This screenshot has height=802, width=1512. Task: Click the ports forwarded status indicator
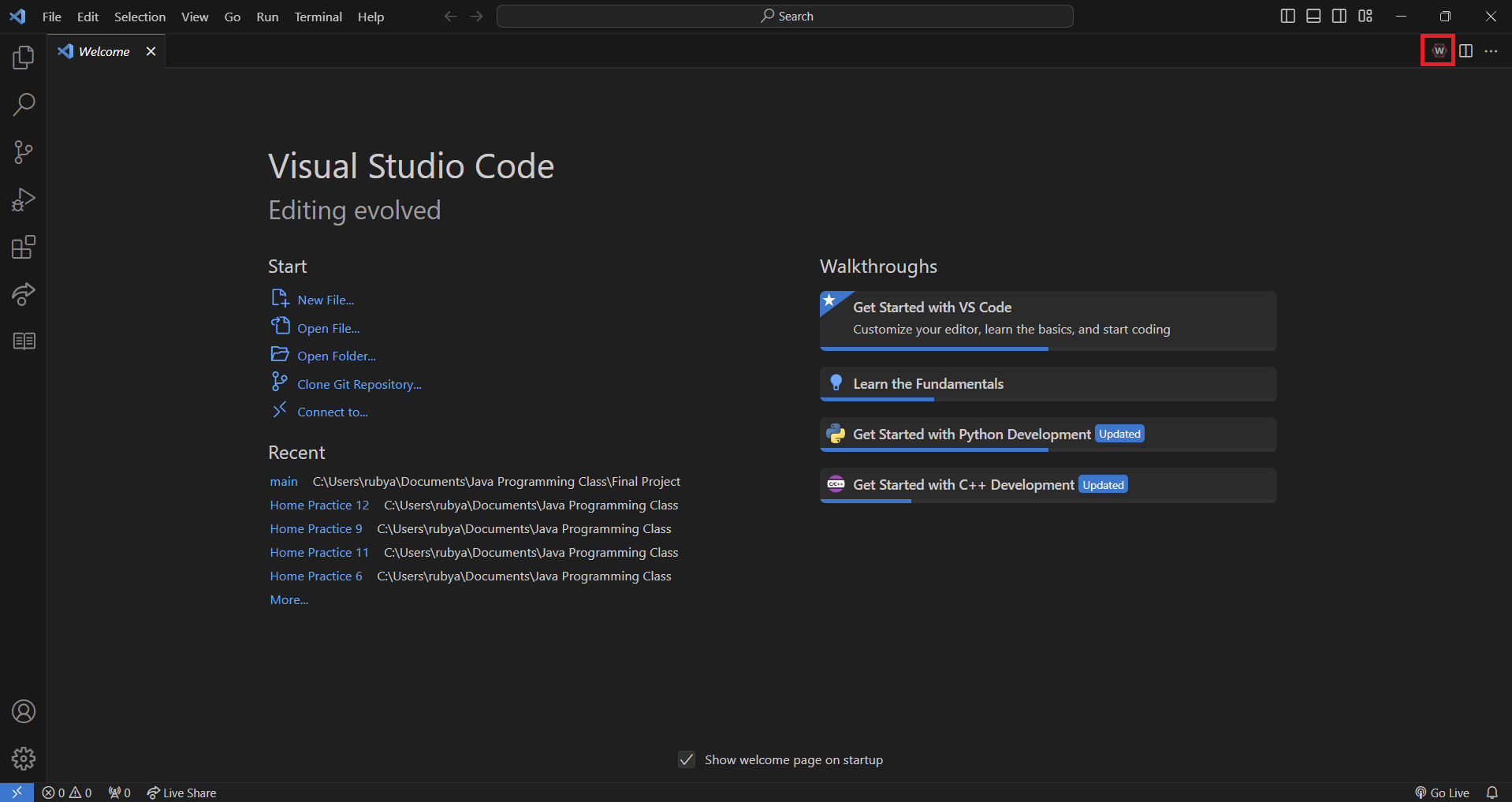[x=120, y=793]
